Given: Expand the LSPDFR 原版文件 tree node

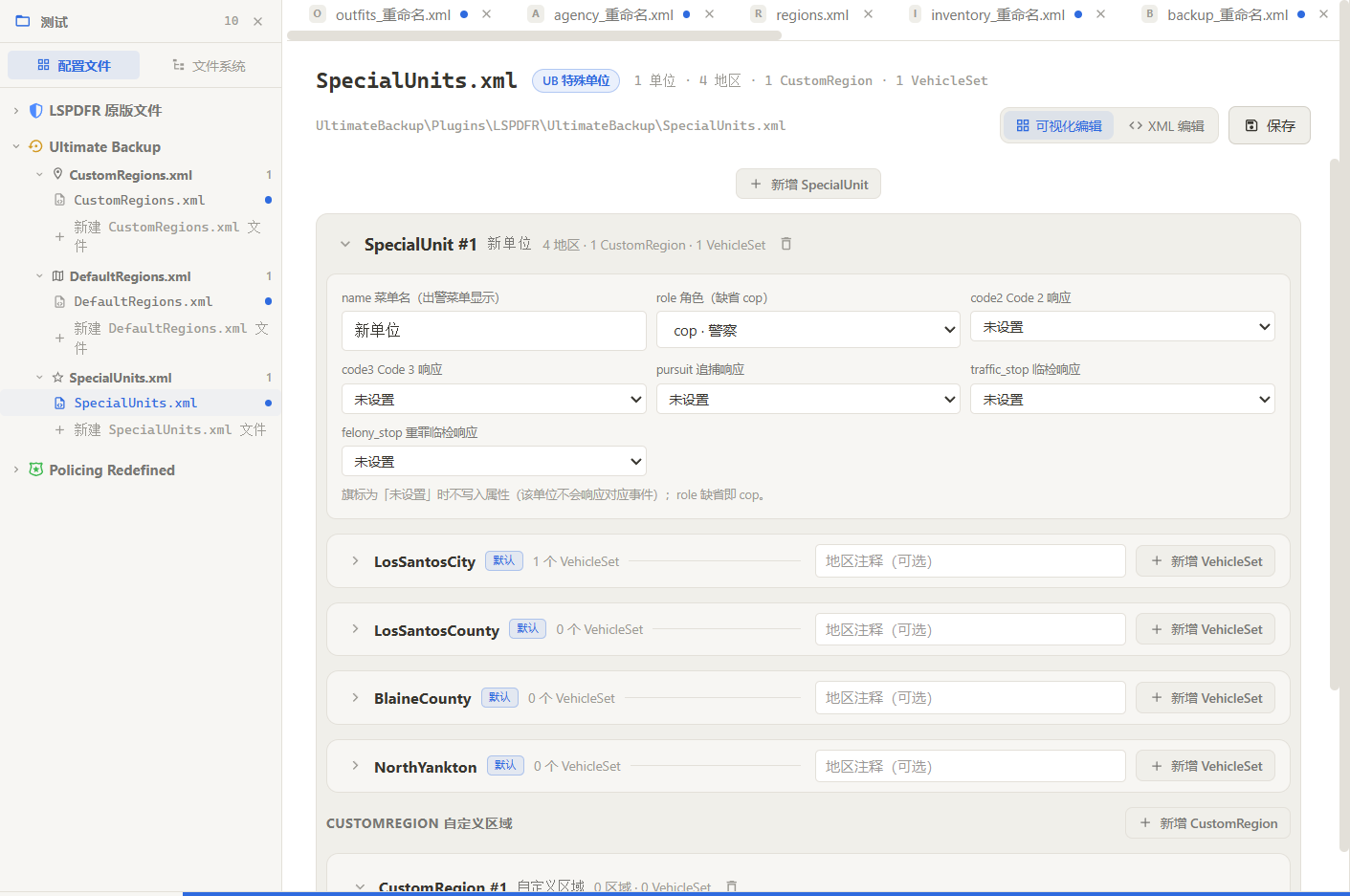Looking at the screenshot, I should click(16, 111).
